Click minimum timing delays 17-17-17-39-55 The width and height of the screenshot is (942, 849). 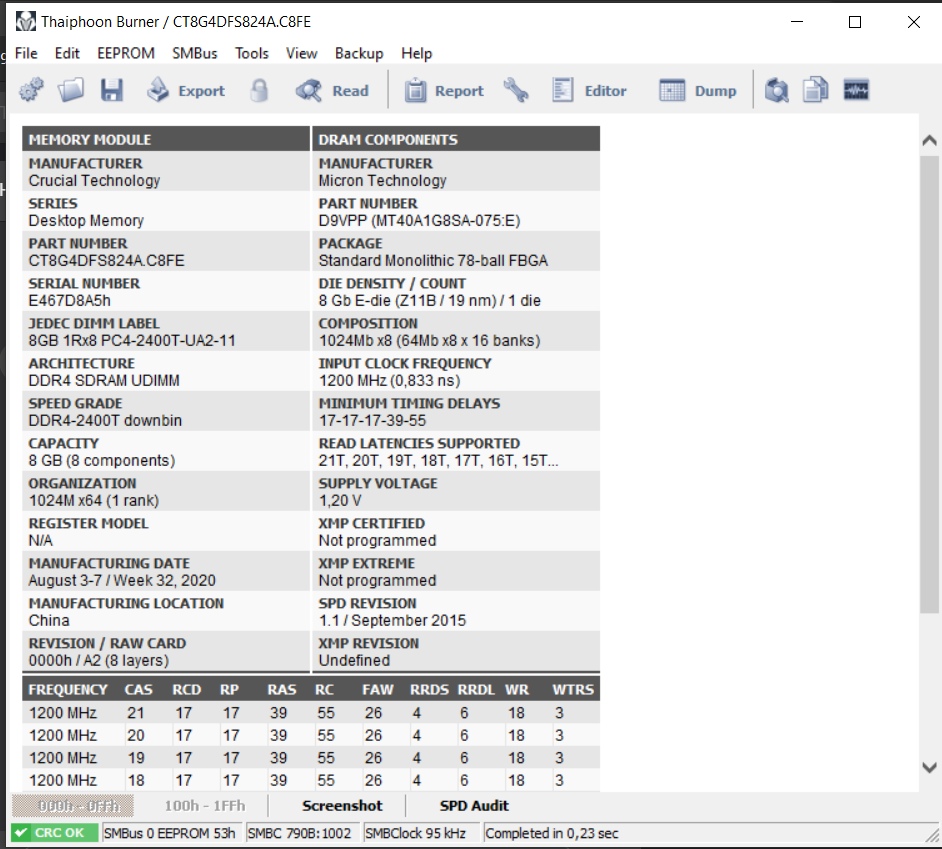[372, 421]
